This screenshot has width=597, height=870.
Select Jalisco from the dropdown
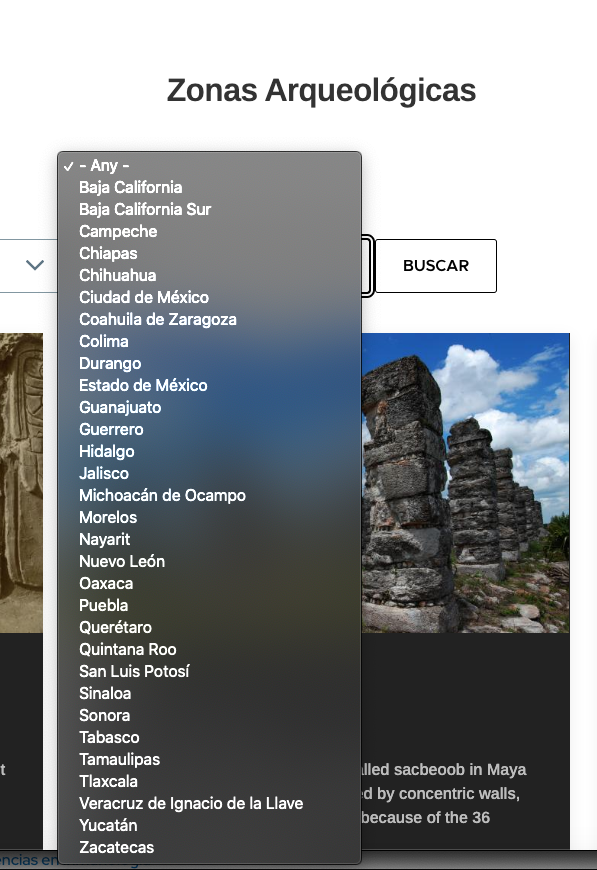(210, 473)
